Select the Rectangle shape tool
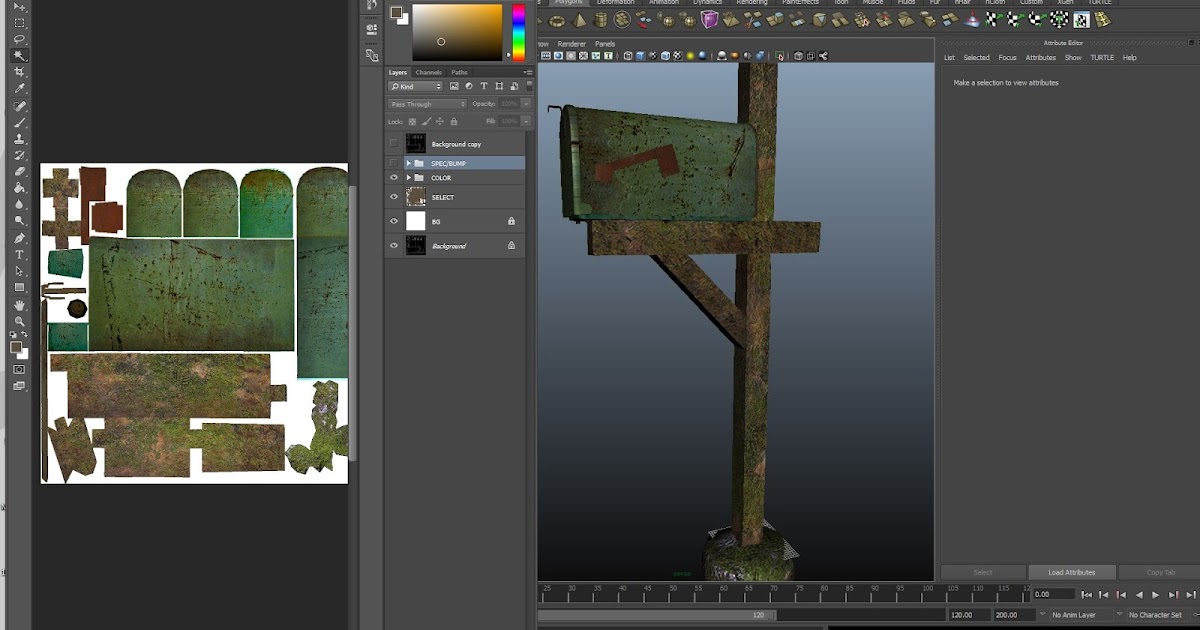Viewport: 1200px width, 630px height. point(19,288)
